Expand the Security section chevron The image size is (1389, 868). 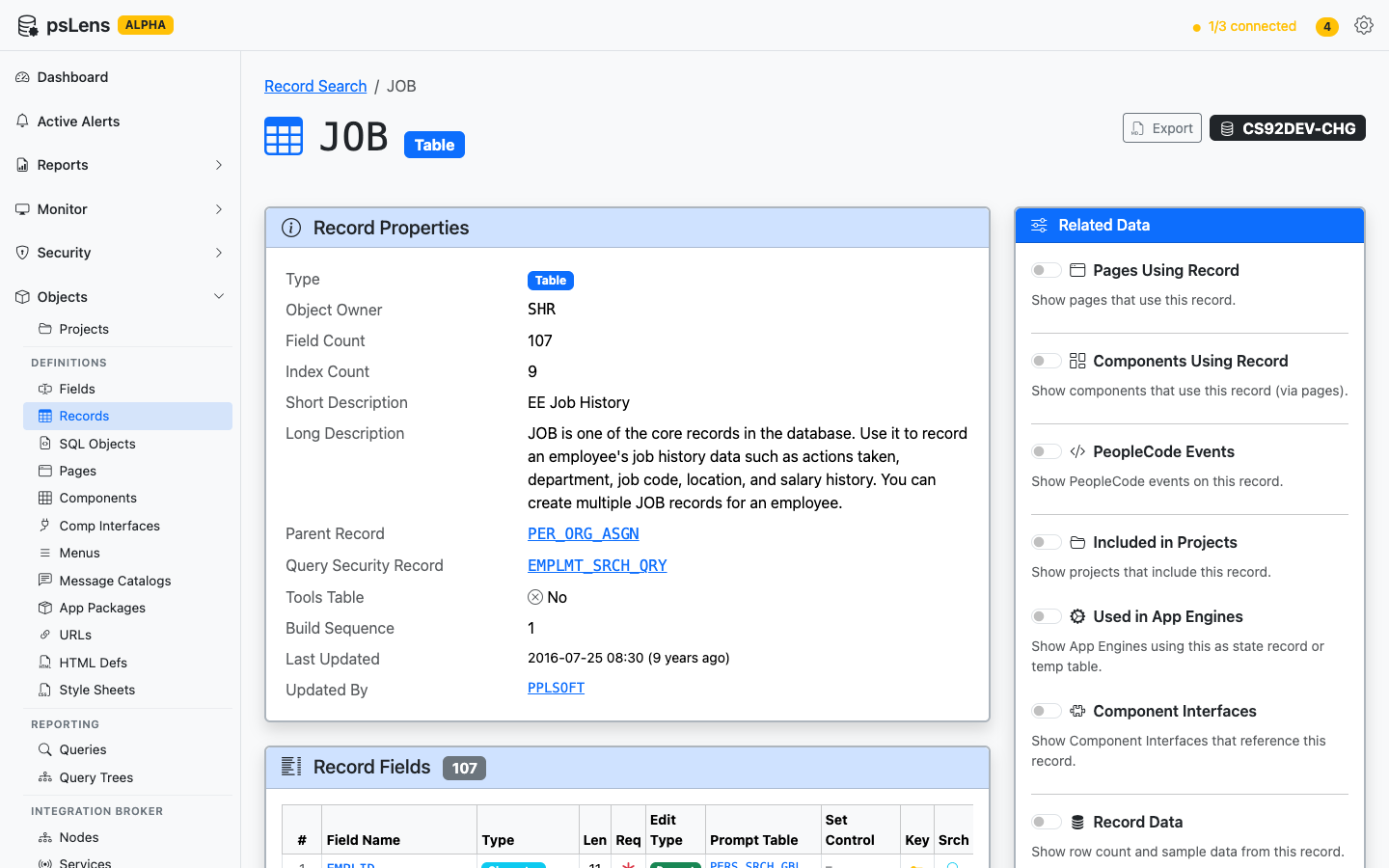tap(219, 253)
